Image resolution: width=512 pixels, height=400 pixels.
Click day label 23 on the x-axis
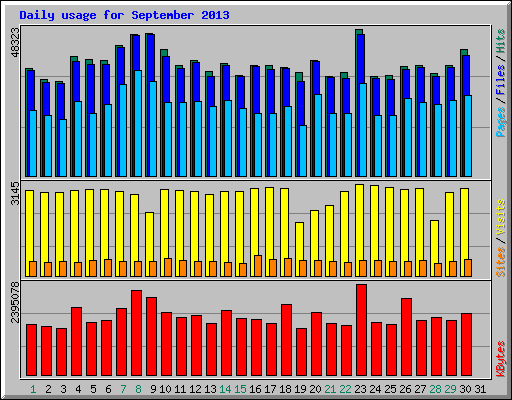click(x=360, y=389)
